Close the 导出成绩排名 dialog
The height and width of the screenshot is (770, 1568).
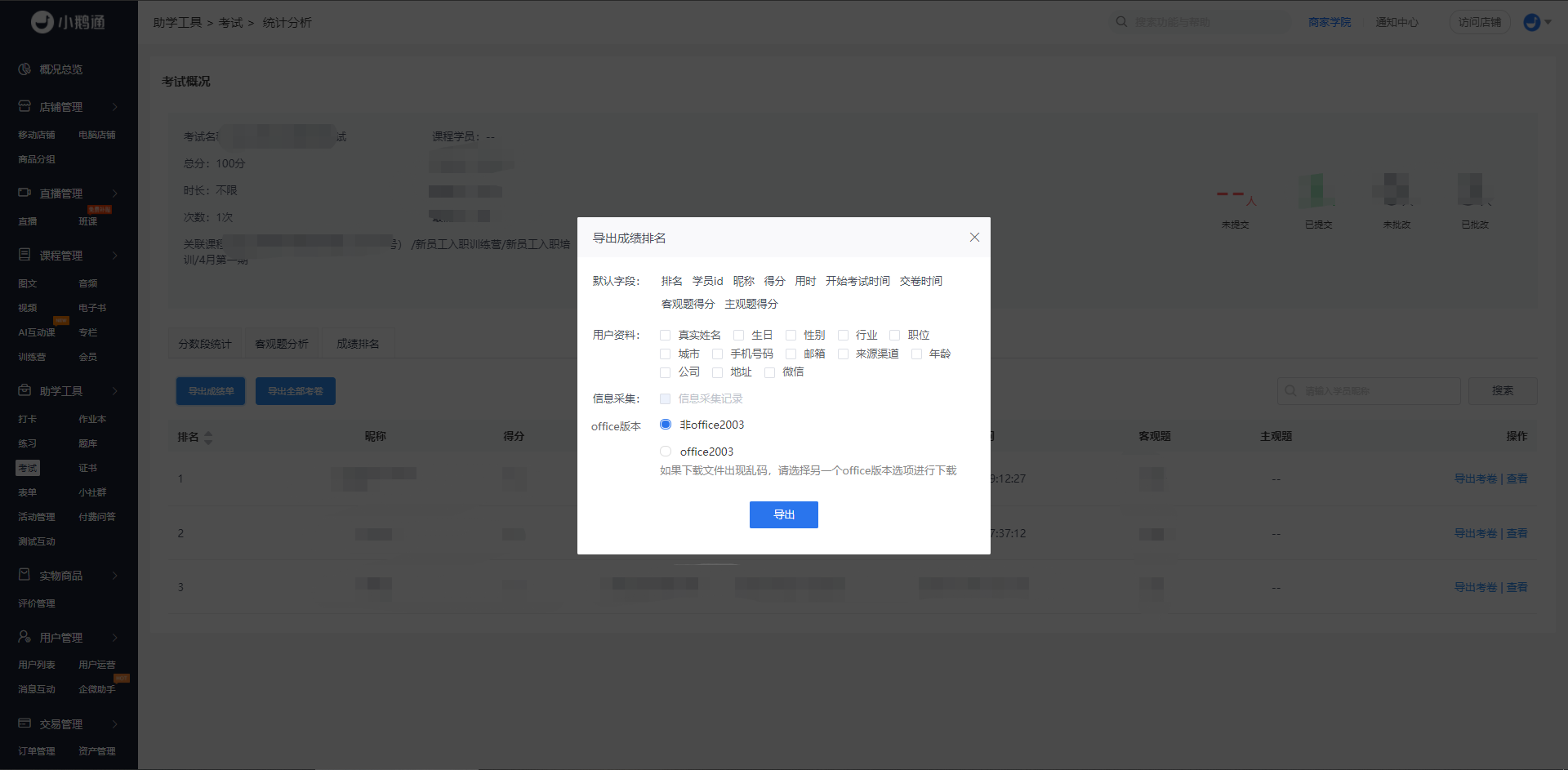pos(974,238)
